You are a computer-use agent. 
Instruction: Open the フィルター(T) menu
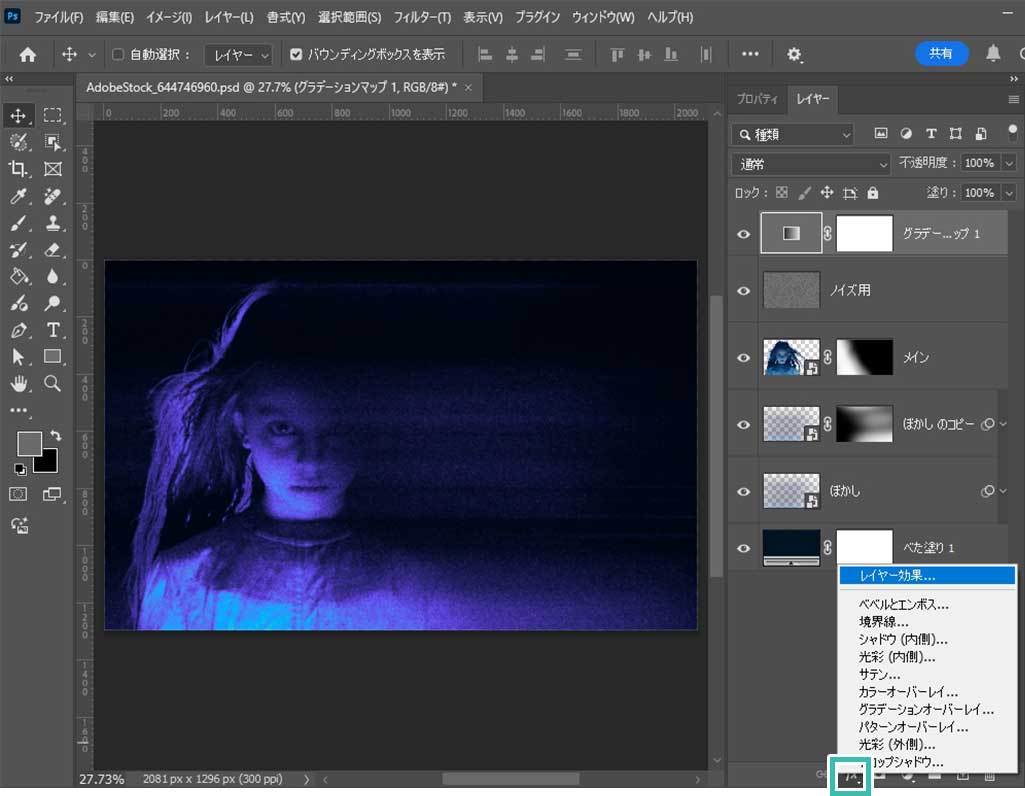(x=422, y=18)
